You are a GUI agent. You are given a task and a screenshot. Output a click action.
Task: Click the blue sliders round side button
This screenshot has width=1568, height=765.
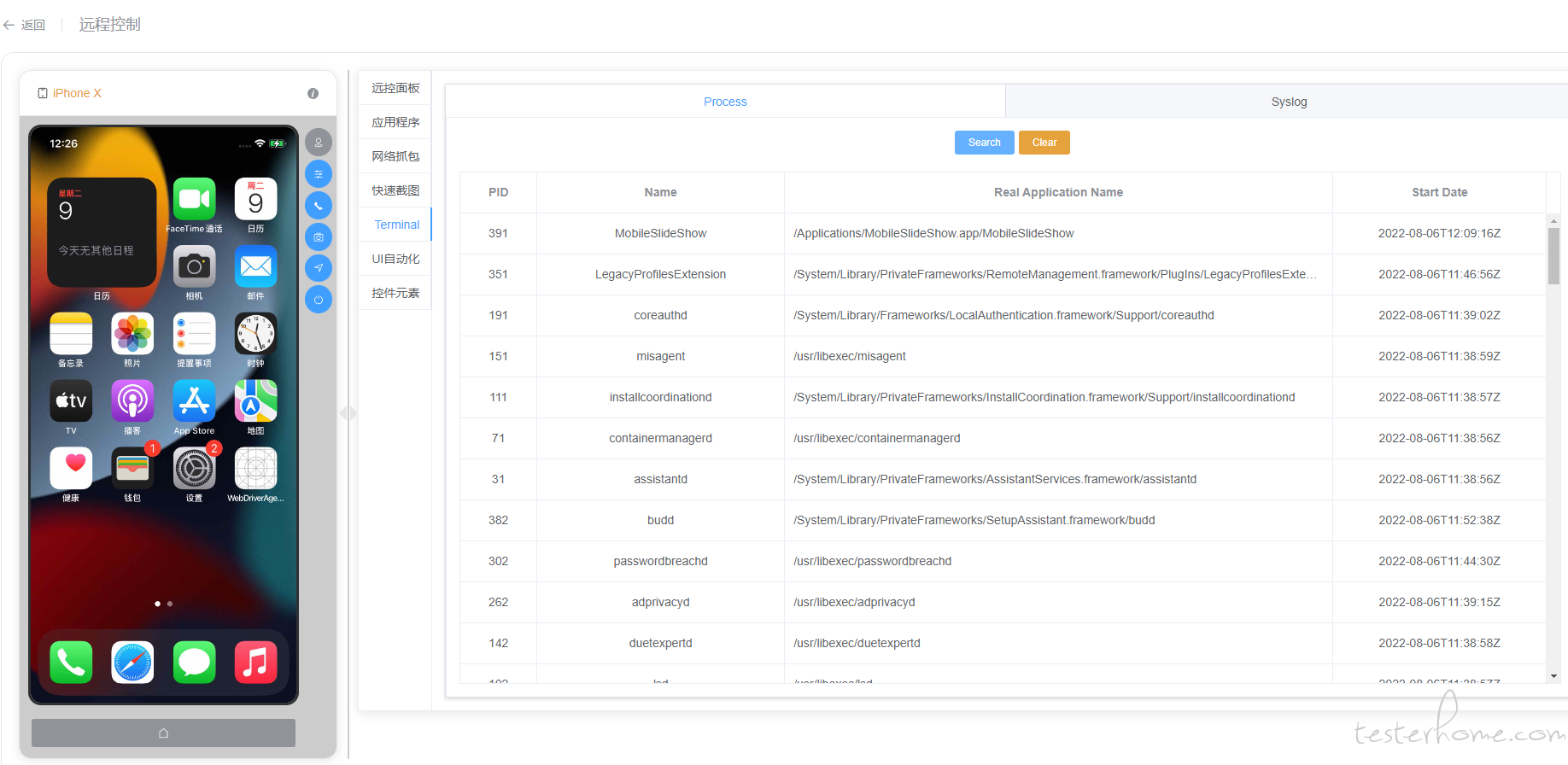[x=319, y=174]
